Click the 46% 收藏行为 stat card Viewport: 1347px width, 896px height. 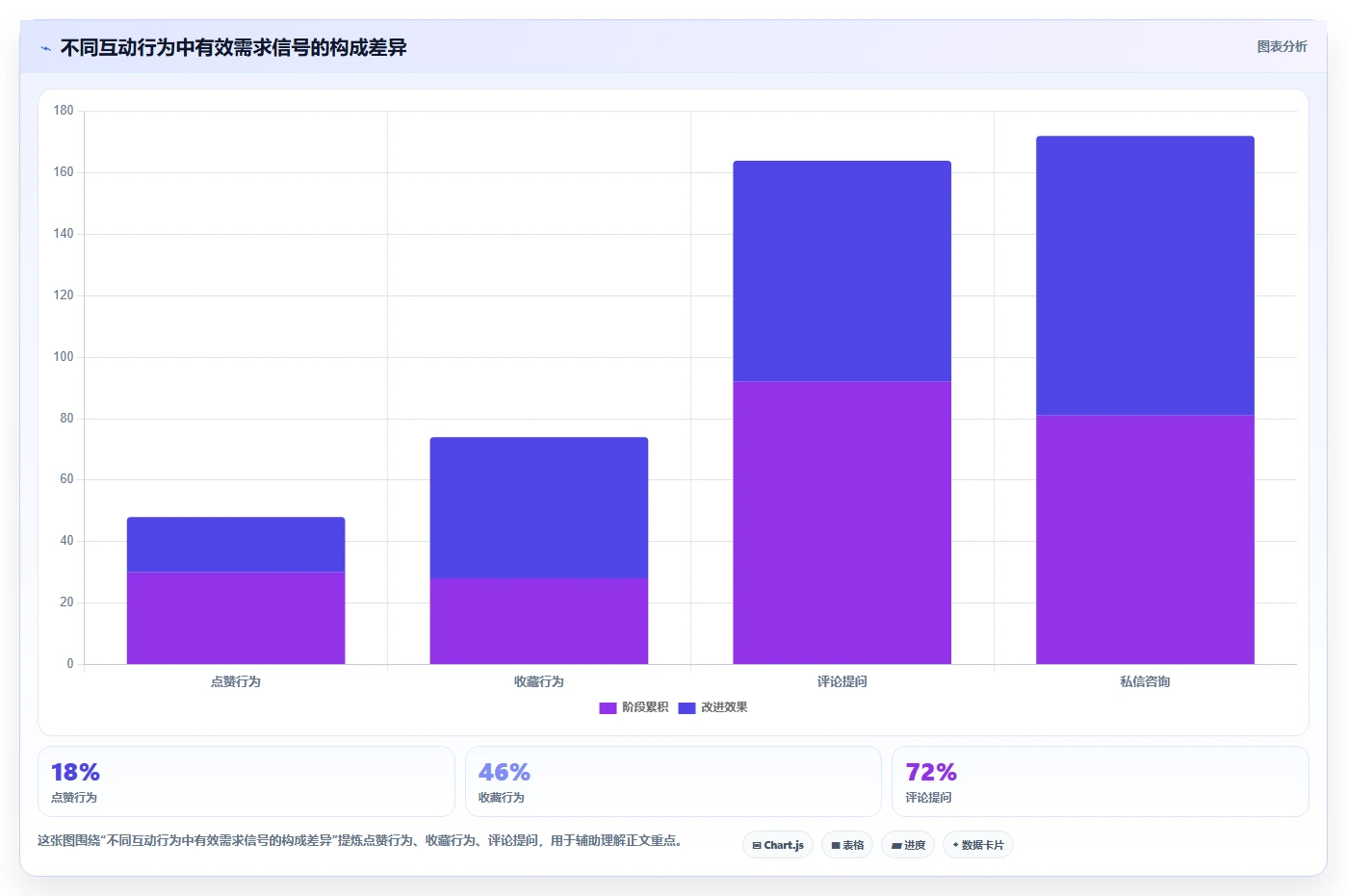673,781
